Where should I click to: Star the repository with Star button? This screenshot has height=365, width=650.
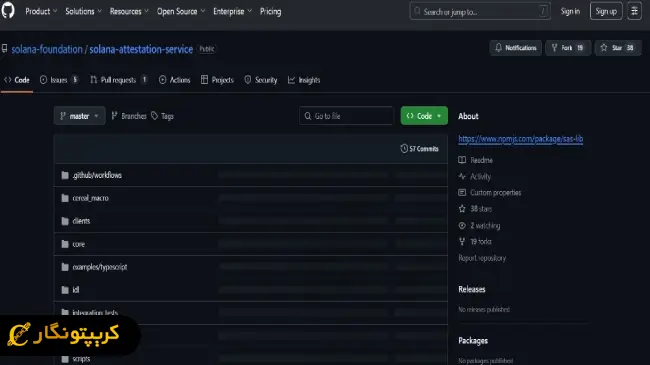[618, 48]
